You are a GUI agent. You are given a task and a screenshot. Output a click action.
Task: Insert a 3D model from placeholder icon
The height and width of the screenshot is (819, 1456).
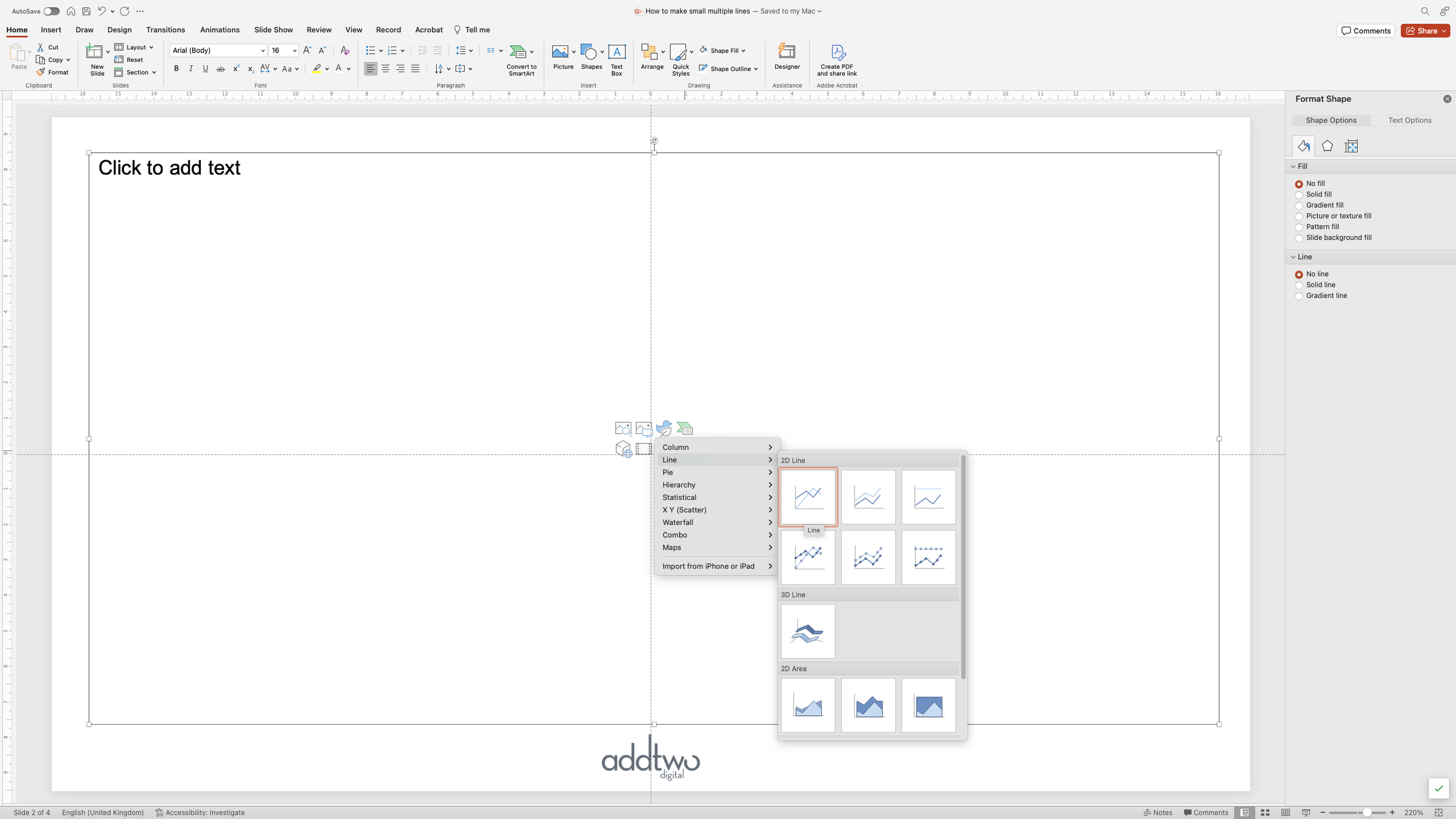623,449
